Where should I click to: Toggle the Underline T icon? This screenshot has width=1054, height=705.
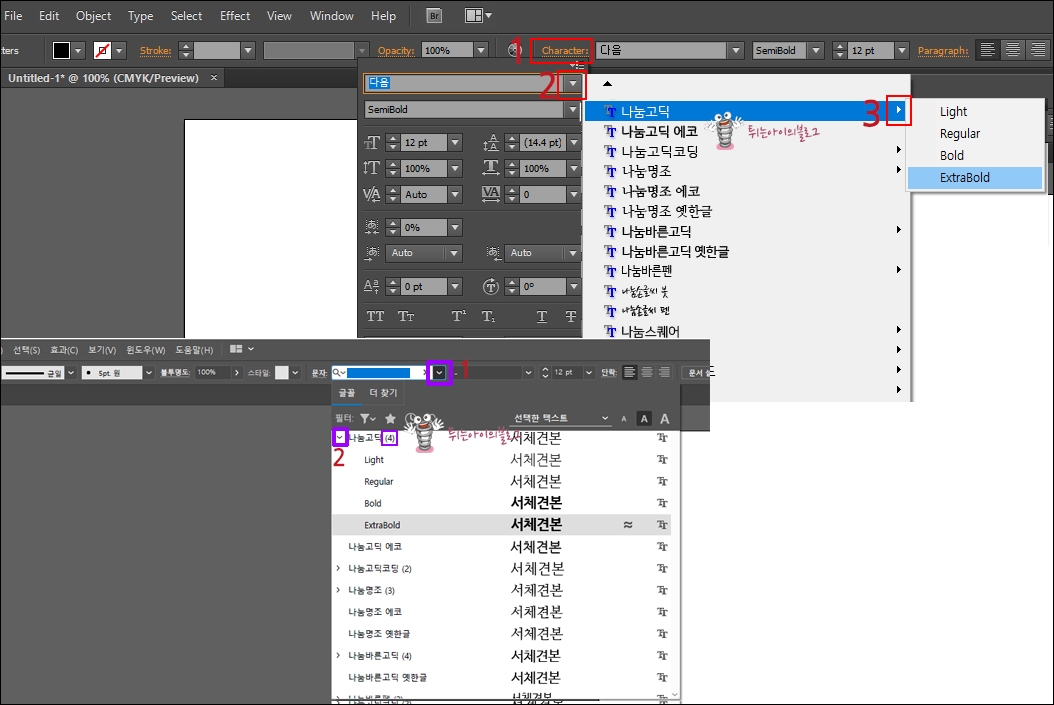click(x=541, y=316)
